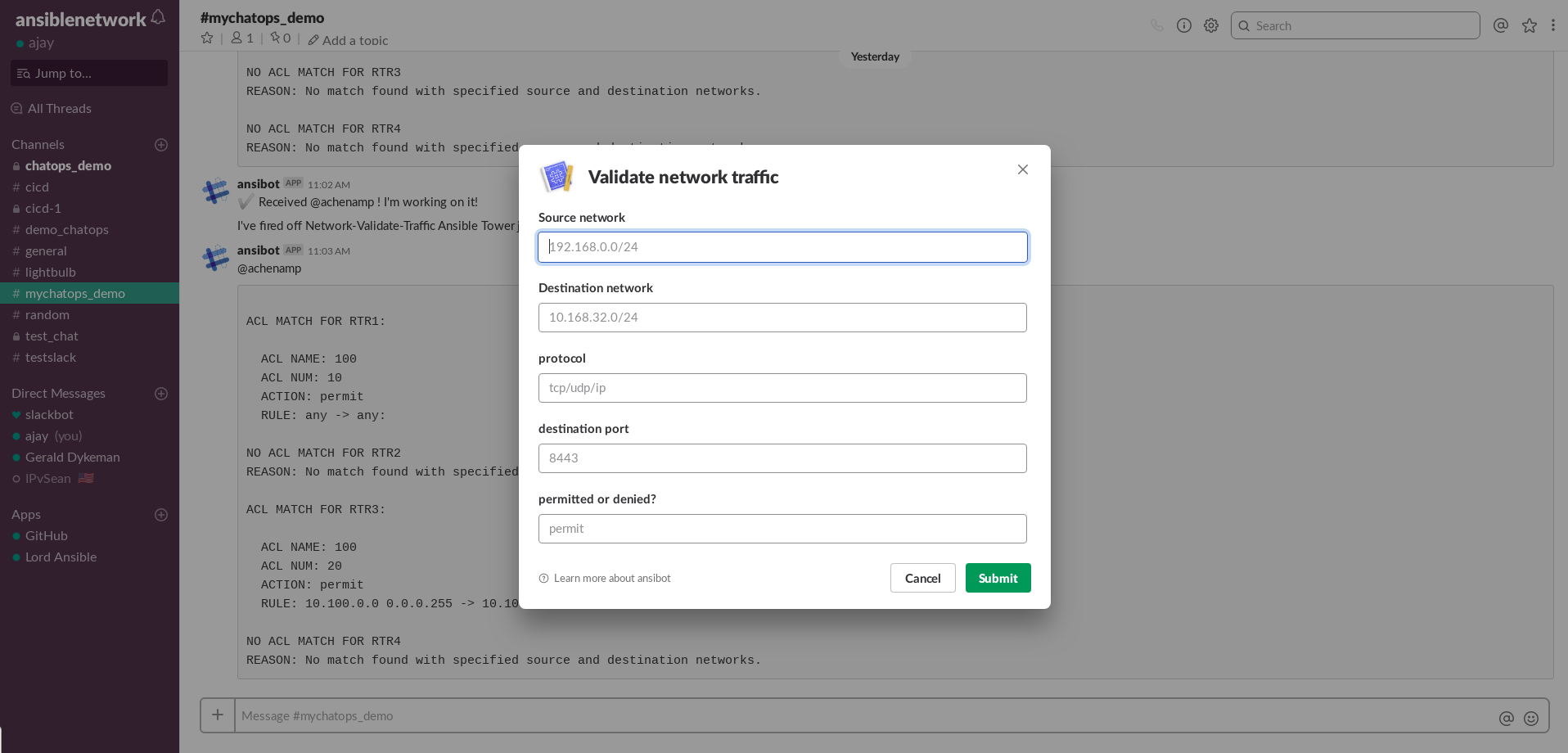Viewport: 1568px width, 753px height.
Task: Open the All Threads view
Action: (59, 109)
